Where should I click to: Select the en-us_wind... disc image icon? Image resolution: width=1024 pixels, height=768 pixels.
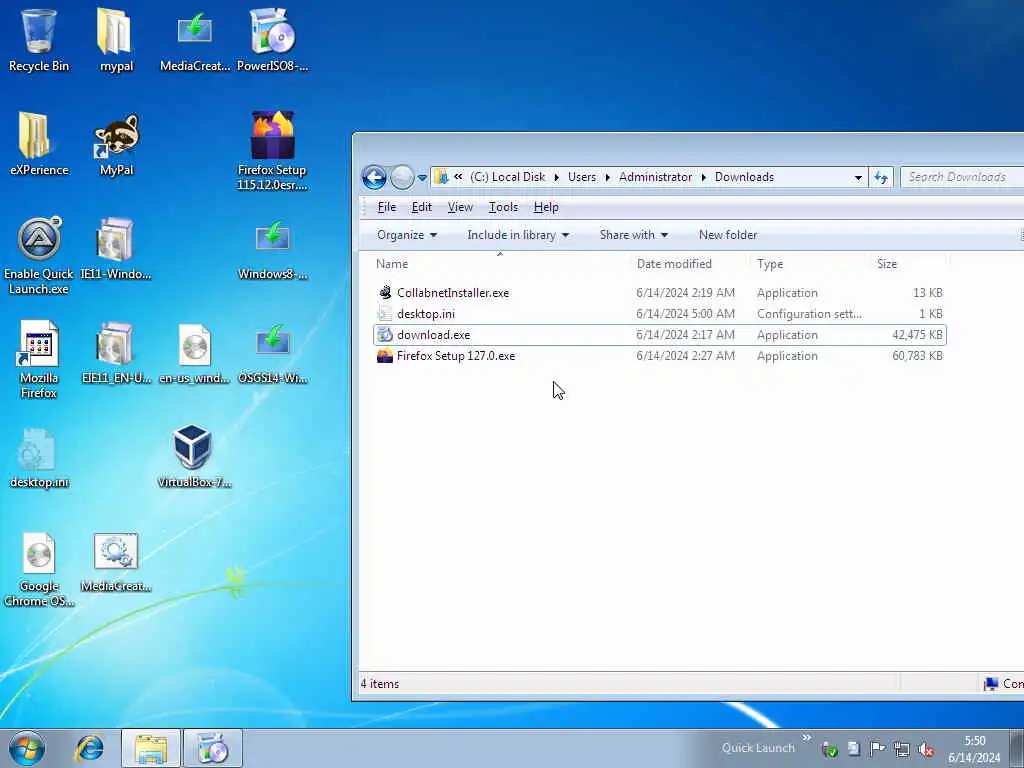(x=195, y=353)
